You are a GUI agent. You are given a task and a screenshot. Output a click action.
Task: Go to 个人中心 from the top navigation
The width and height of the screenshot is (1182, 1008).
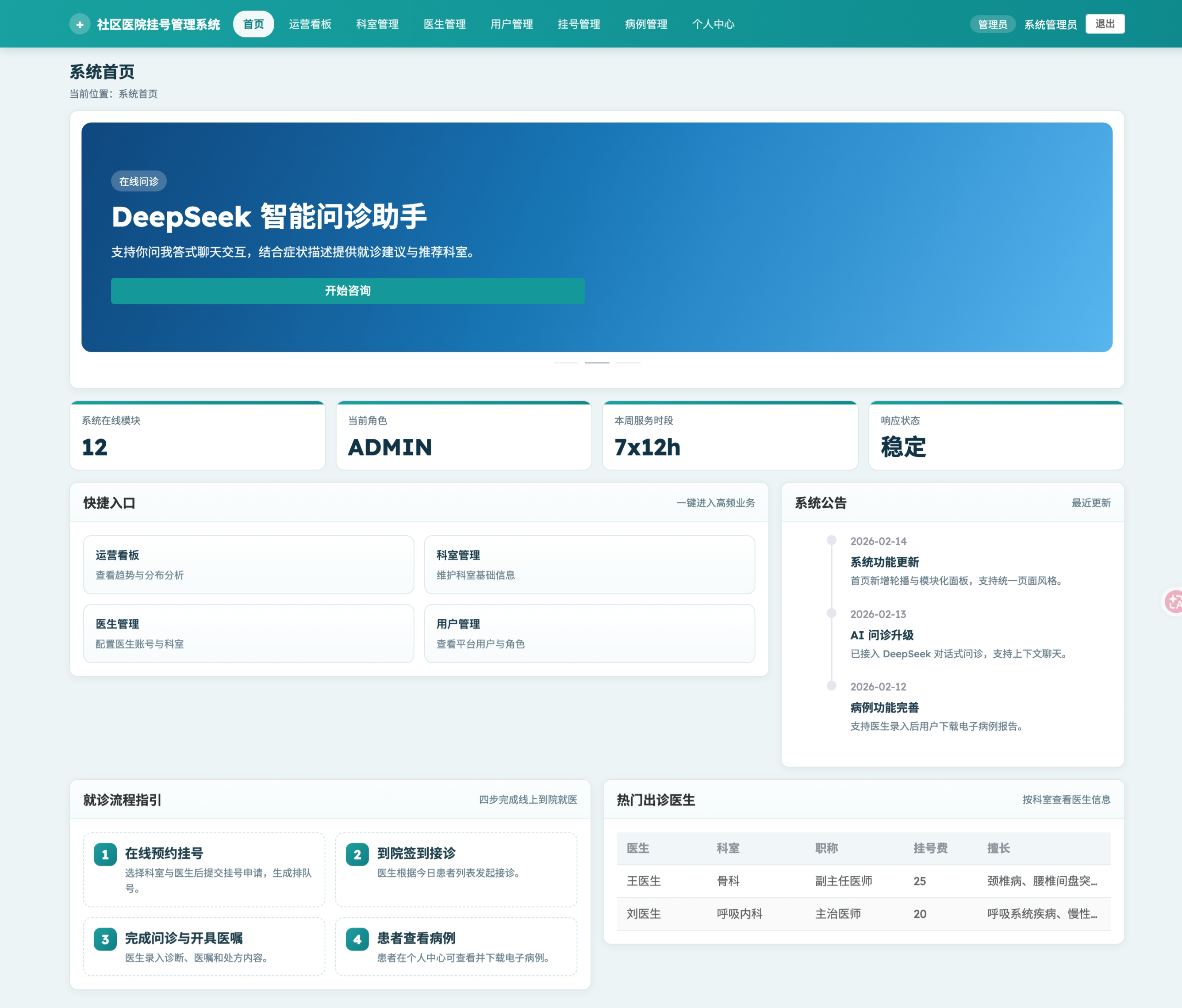pyautogui.click(x=714, y=24)
